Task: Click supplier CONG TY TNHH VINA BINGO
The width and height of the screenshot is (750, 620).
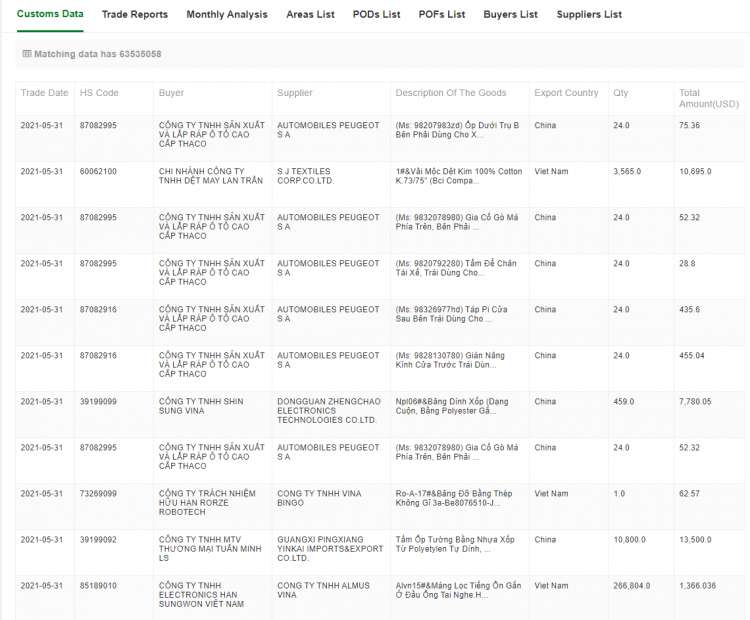Action: tap(319, 498)
